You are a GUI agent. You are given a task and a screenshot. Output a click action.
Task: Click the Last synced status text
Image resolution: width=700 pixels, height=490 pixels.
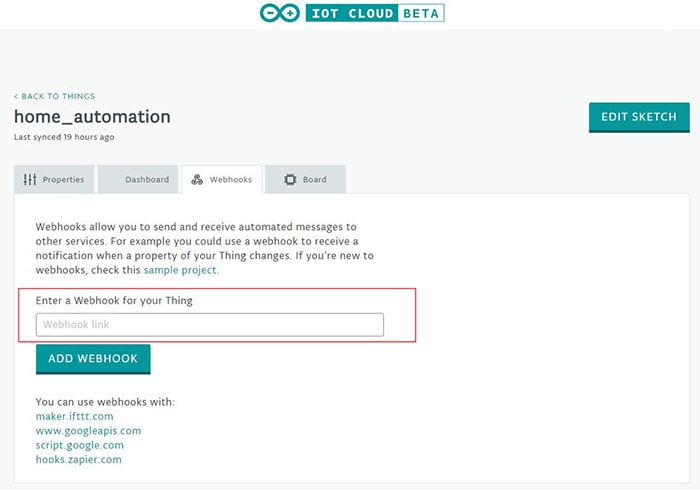[x=64, y=137]
